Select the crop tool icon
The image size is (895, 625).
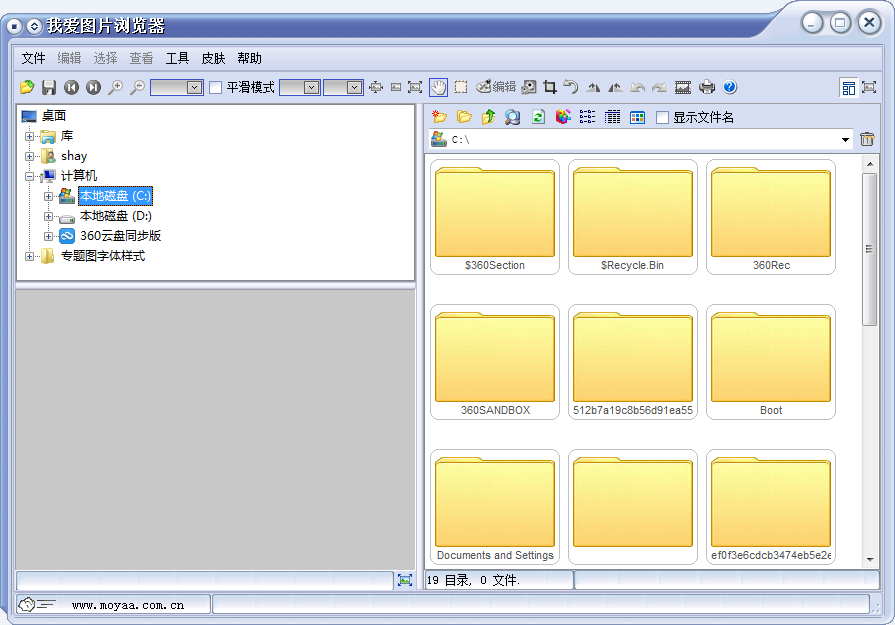pyautogui.click(x=550, y=88)
